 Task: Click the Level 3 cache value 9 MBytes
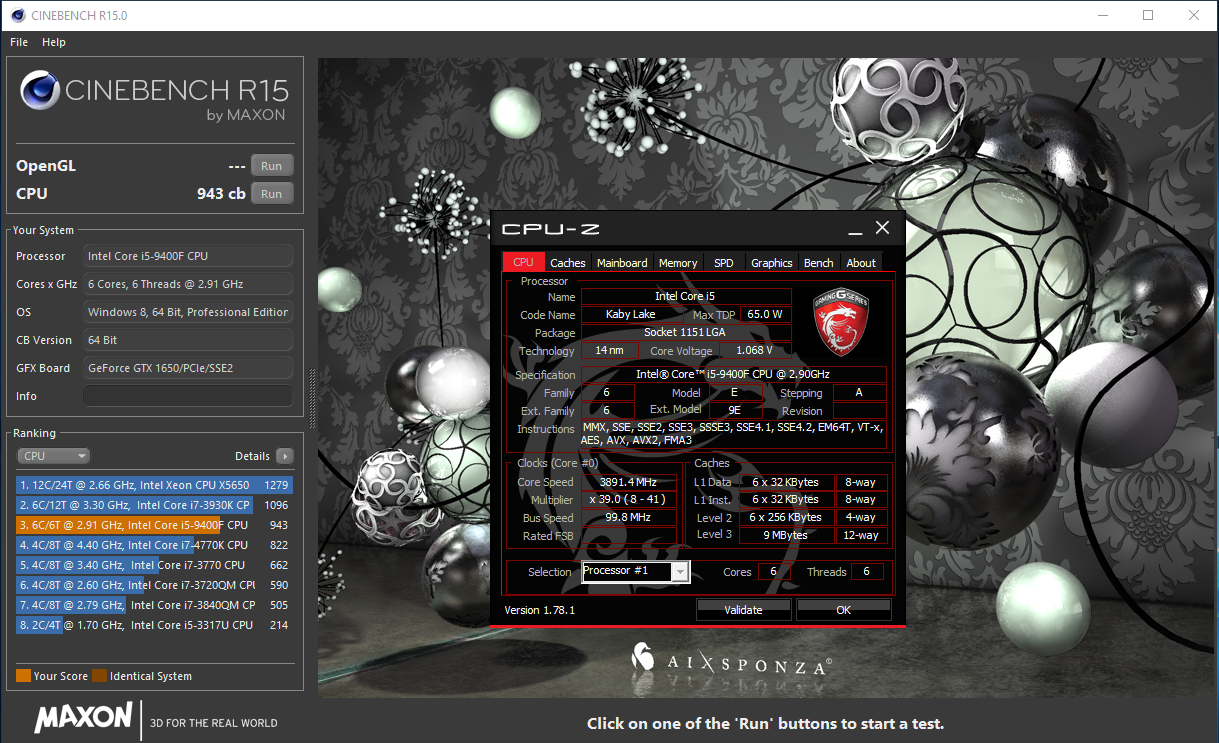tap(787, 535)
